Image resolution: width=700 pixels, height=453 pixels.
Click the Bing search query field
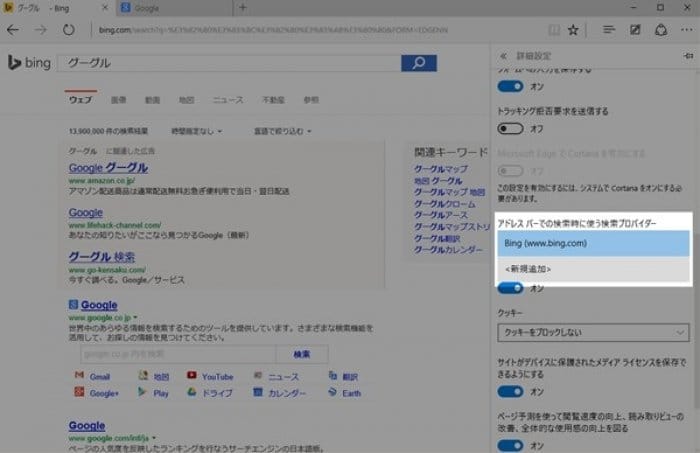tap(229, 63)
